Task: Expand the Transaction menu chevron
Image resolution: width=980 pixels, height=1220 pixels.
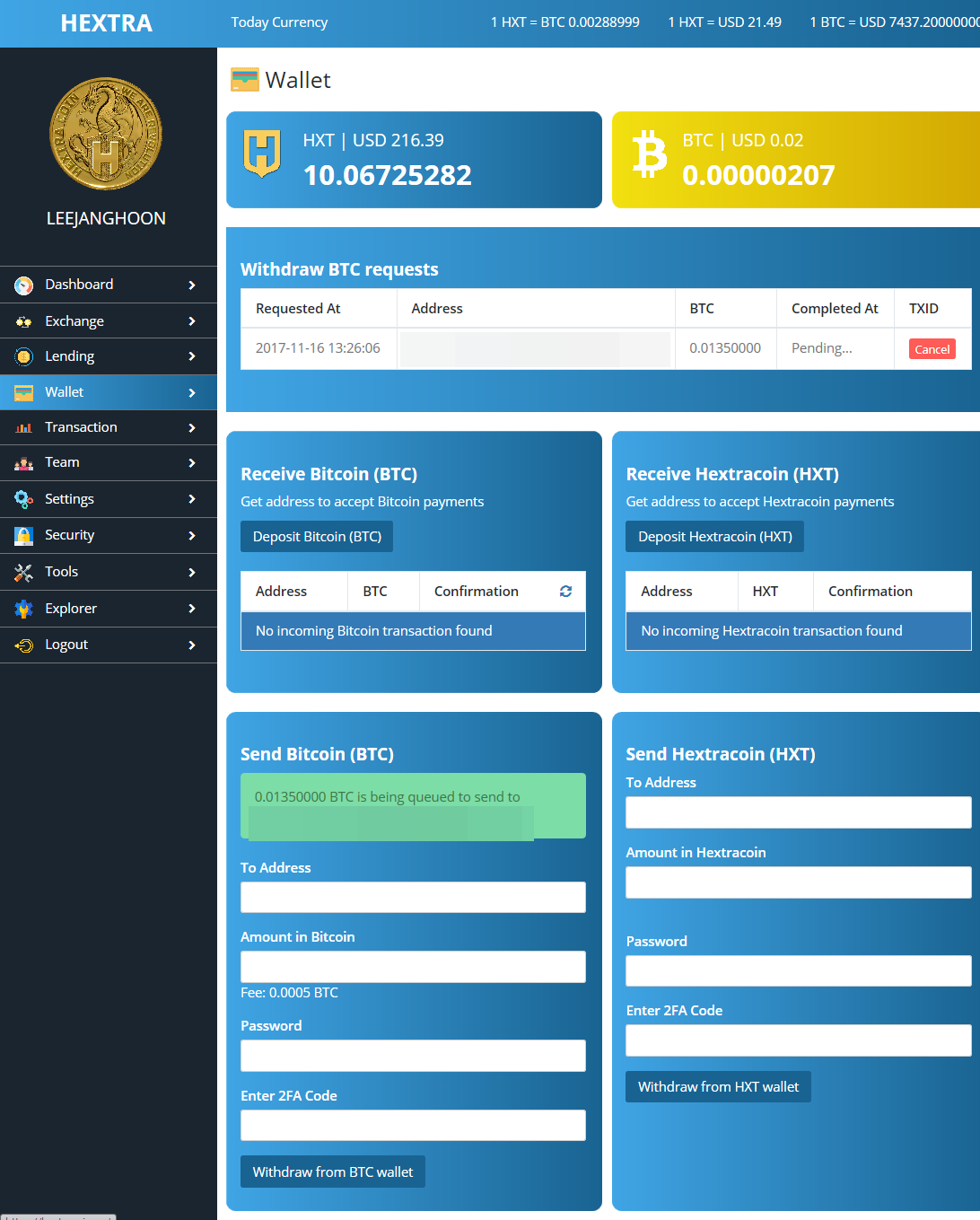Action: click(x=192, y=427)
